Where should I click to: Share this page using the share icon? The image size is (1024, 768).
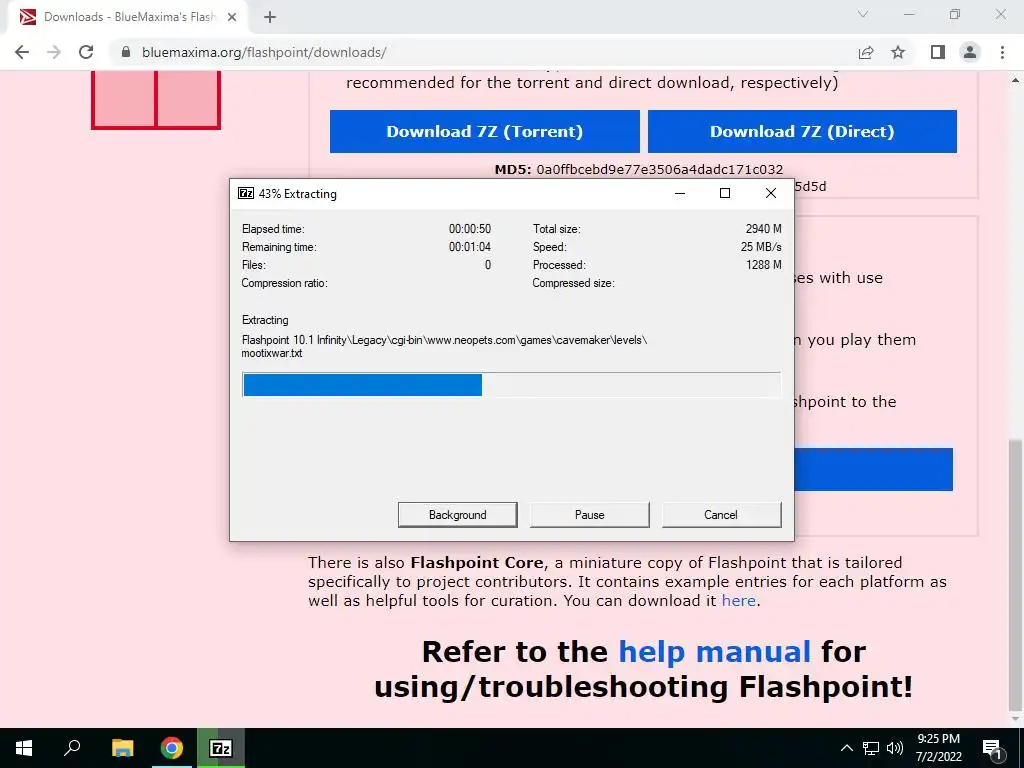pyautogui.click(x=866, y=52)
